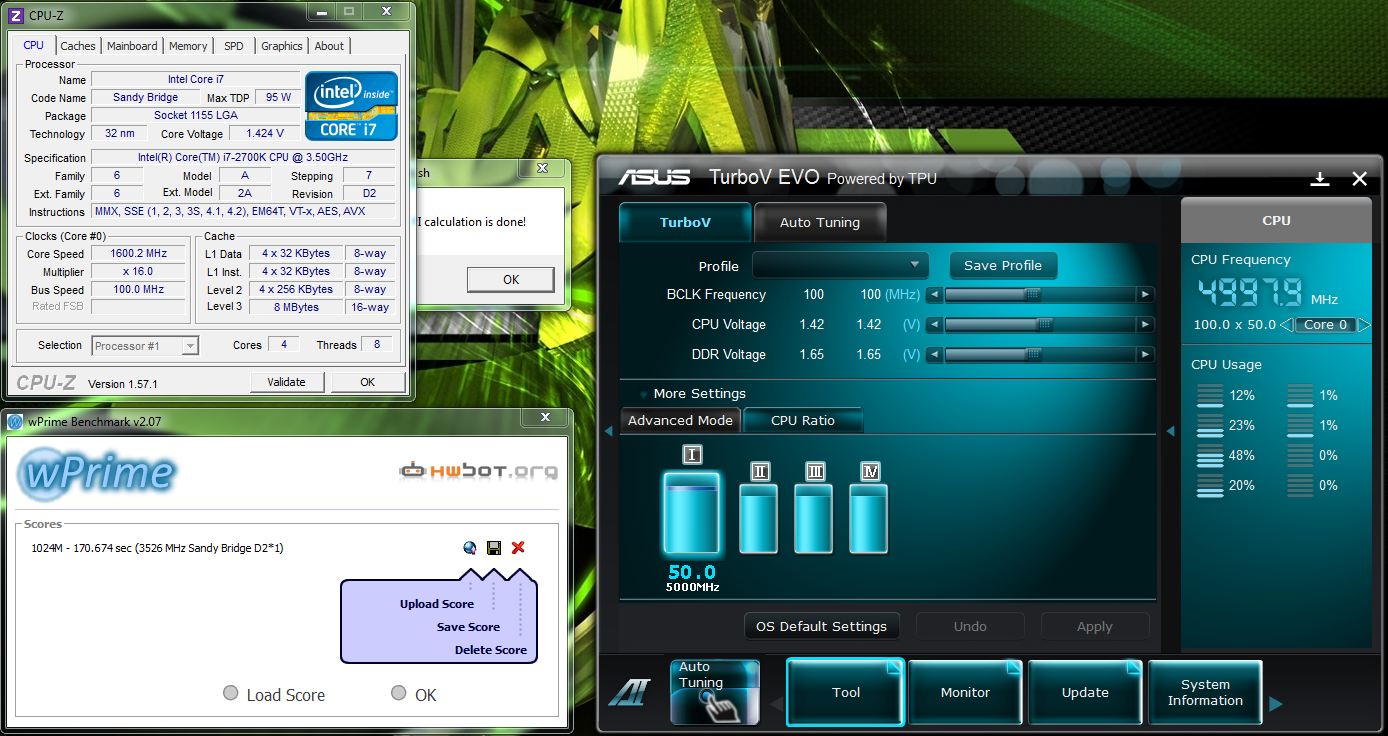Toggle the More Settings bullet
The width and height of the screenshot is (1388, 736).
point(644,394)
